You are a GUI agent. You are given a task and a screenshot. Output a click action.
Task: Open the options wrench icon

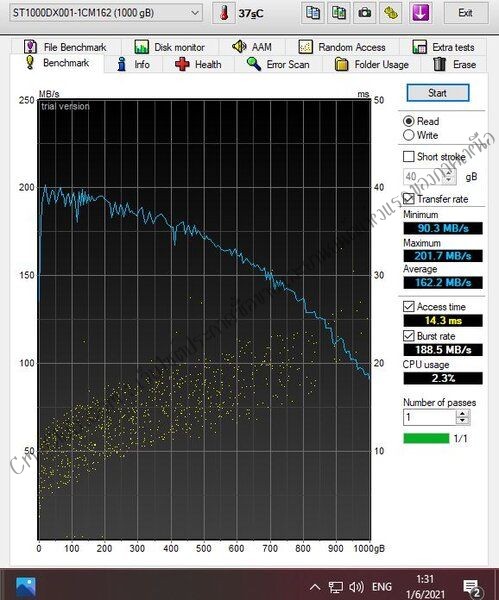pyautogui.click(x=391, y=13)
